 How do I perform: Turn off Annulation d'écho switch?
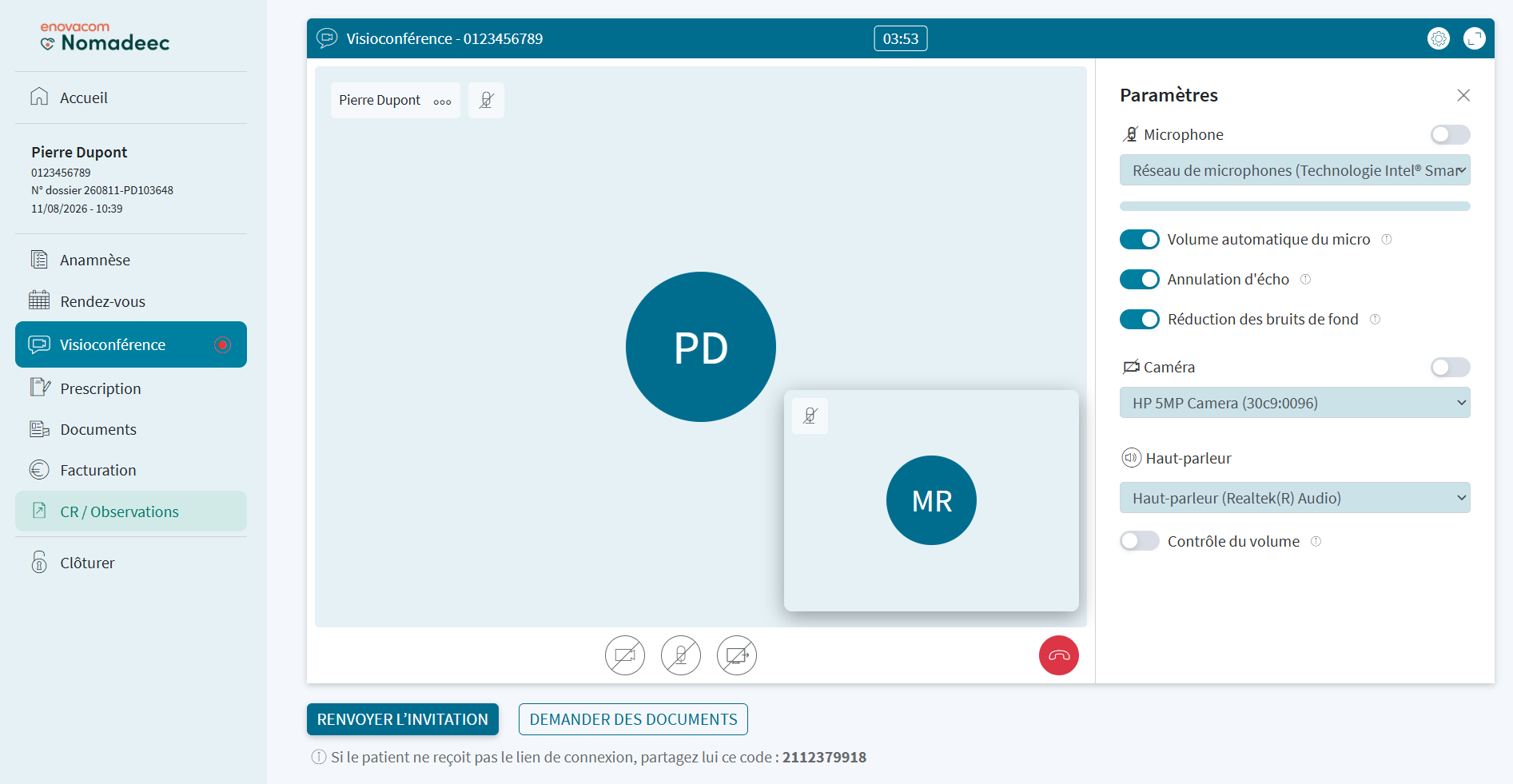coord(1140,279)
